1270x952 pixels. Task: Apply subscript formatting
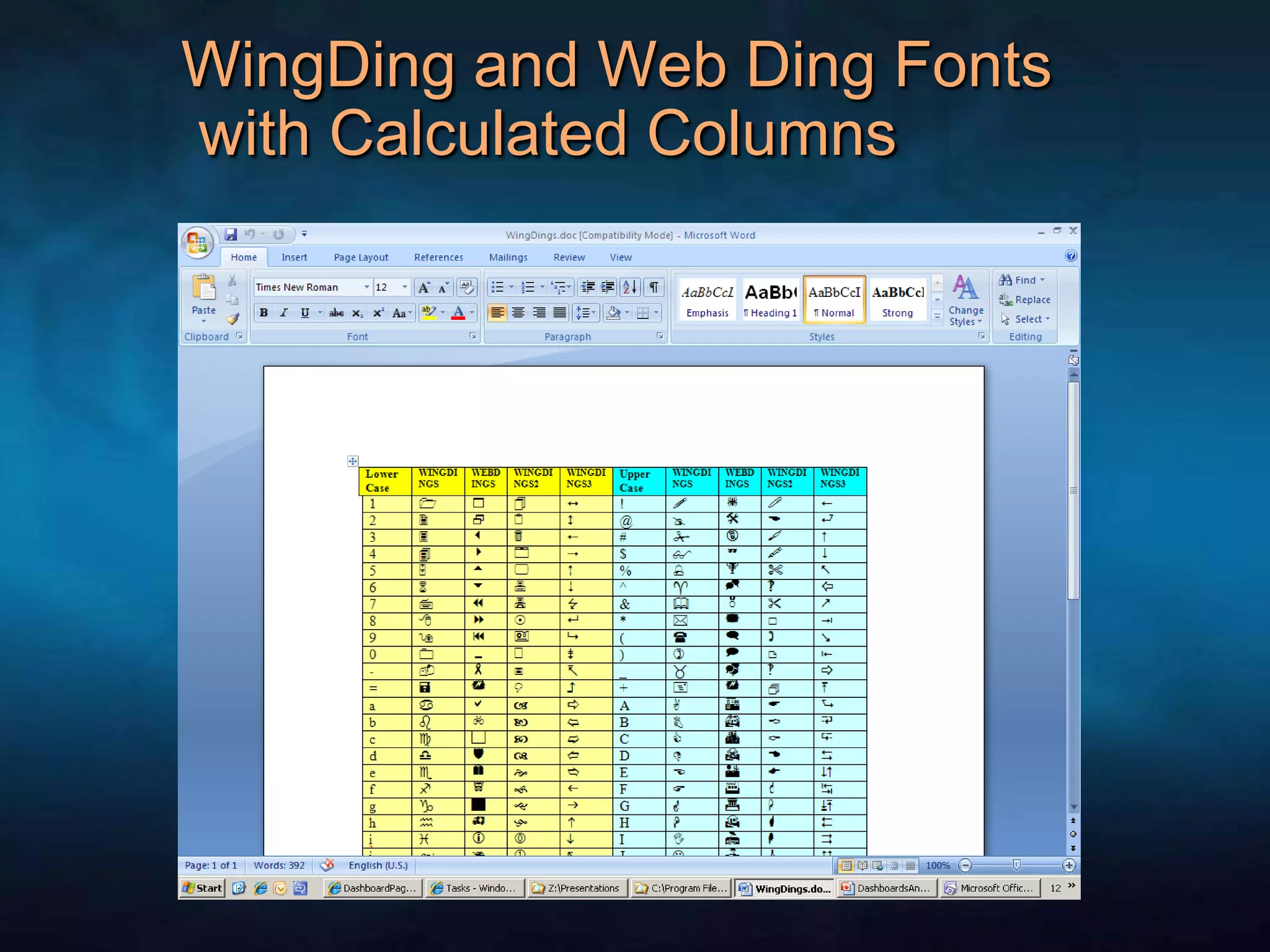click(357, 314)
